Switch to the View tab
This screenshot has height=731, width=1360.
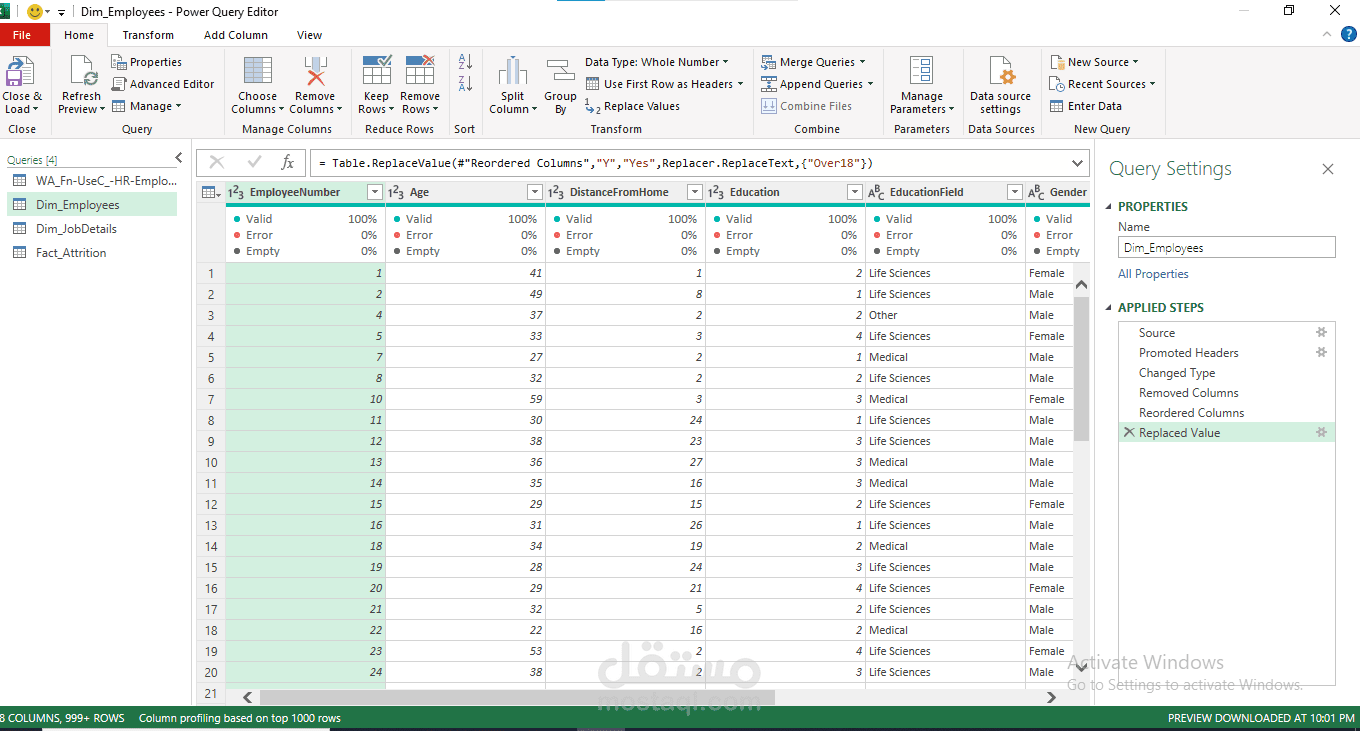tap(309, 35)
